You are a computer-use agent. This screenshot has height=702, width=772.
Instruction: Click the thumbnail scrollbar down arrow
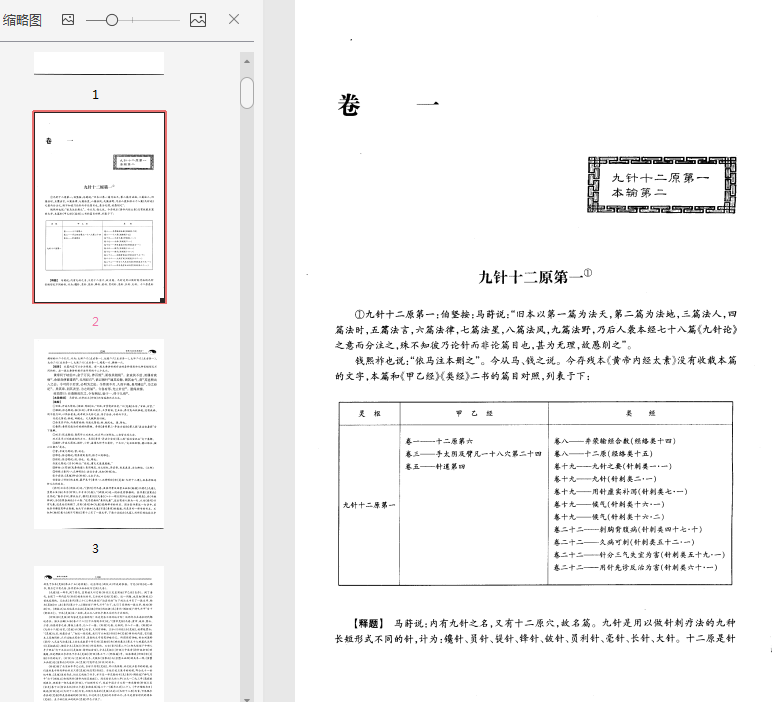pyautogui.click(x=247, y=699)
